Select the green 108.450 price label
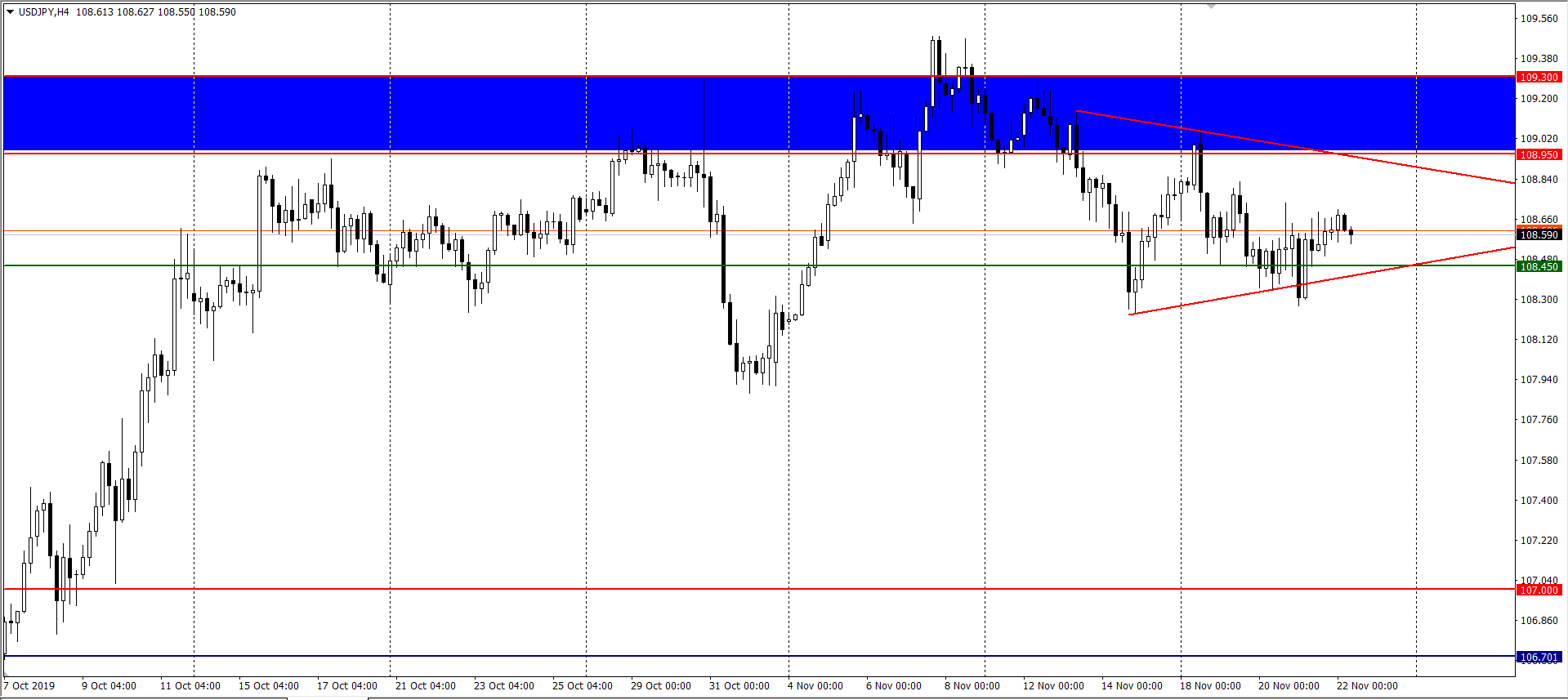This screenshot has height=700, width=1568. [x=1539, y=266]
